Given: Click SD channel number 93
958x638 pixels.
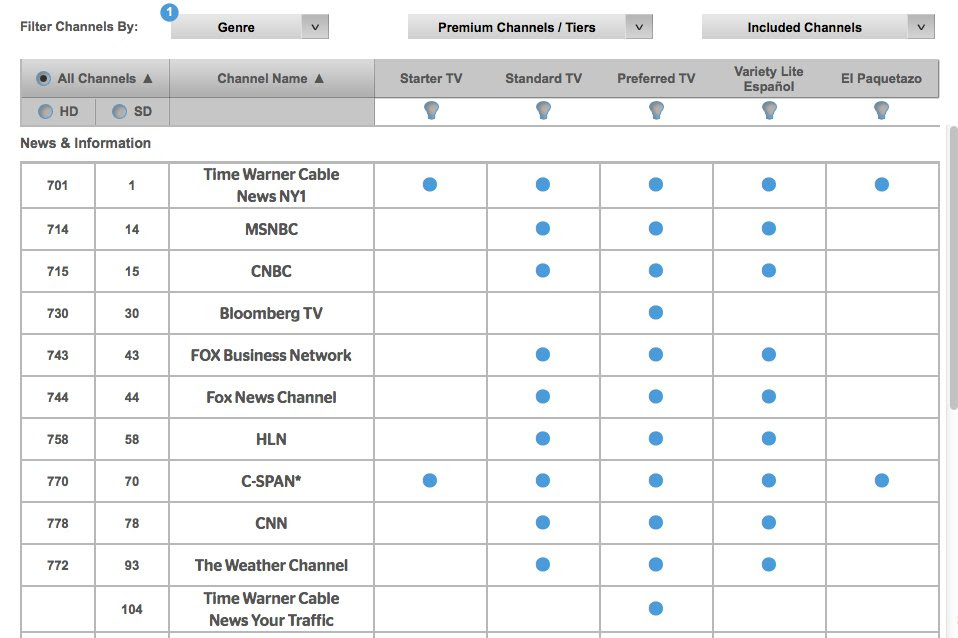Looking at the screenshot, I should [x=132, y=565].
